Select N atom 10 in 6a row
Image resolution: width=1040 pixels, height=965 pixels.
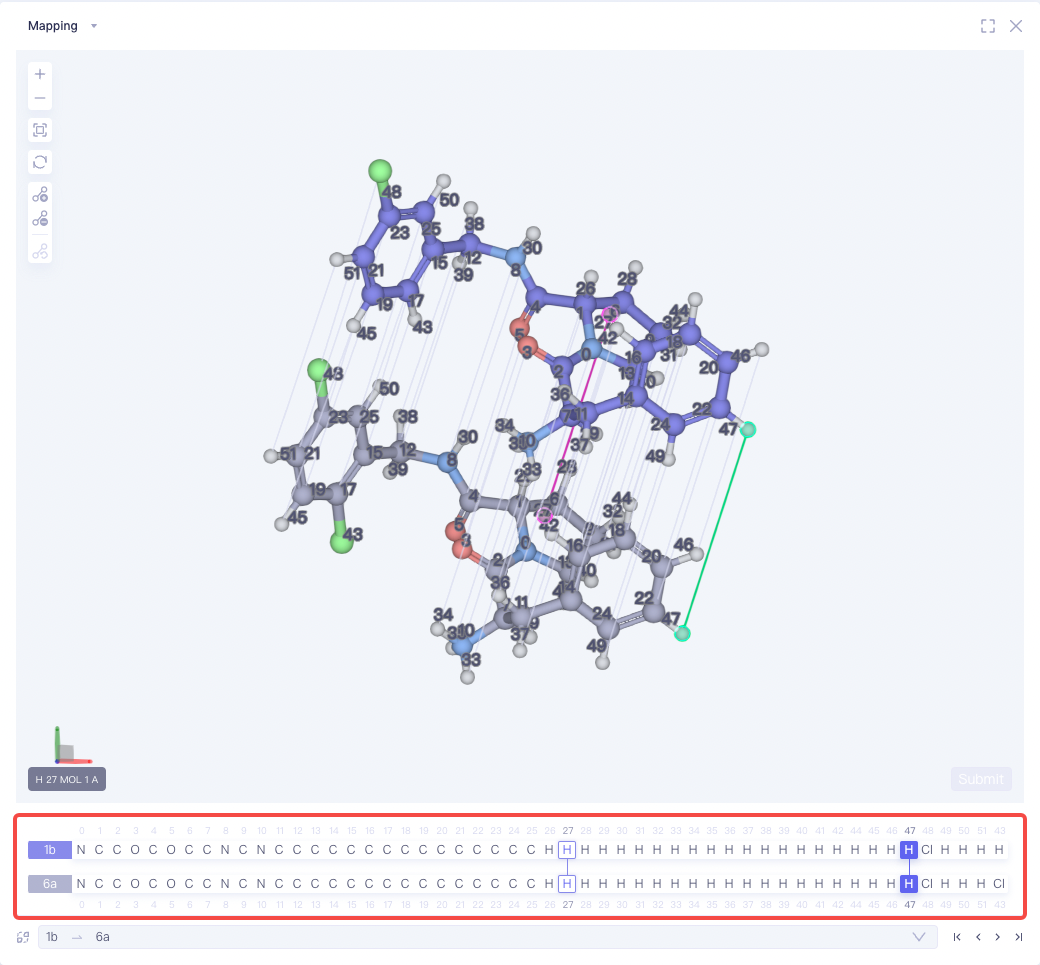click(x=261, y=883)
